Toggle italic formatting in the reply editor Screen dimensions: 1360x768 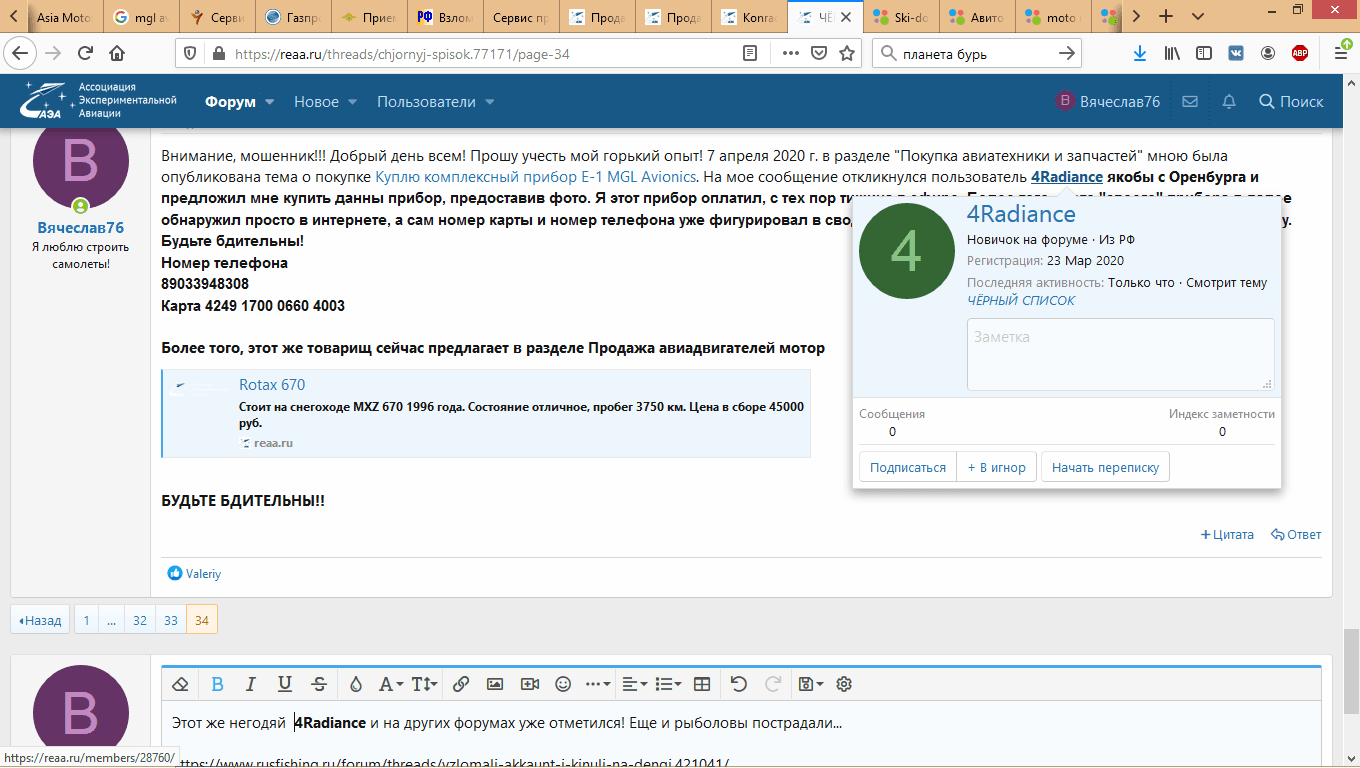[251, 684]
